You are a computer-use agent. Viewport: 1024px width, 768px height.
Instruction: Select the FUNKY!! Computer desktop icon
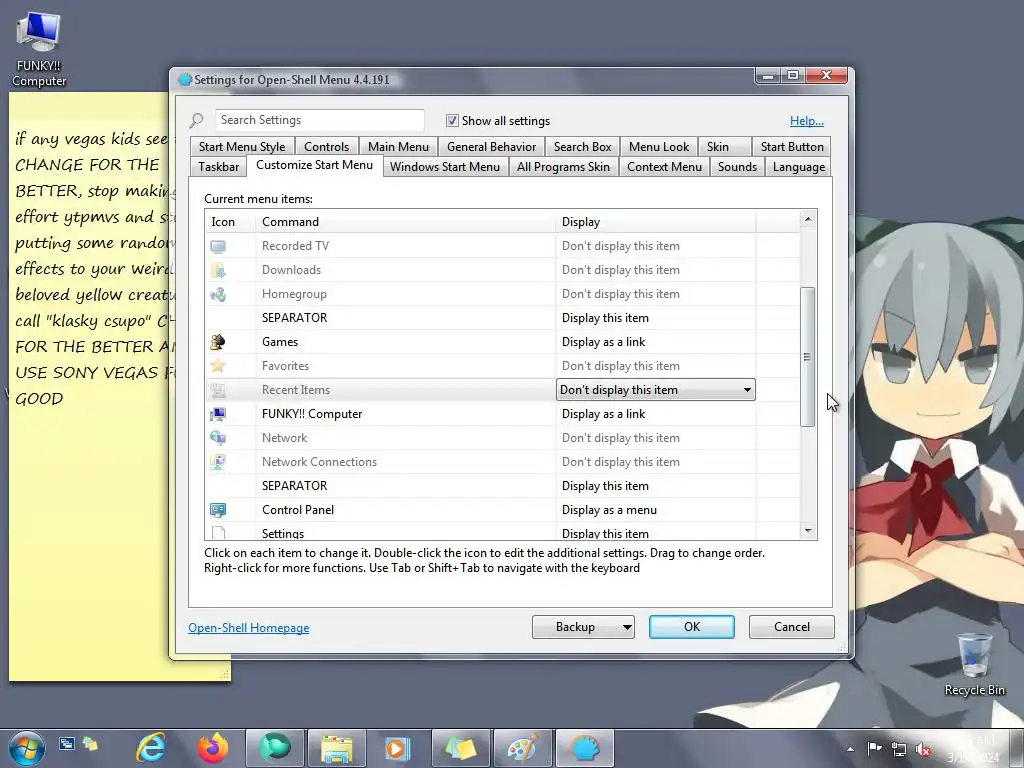click(39, 50)
